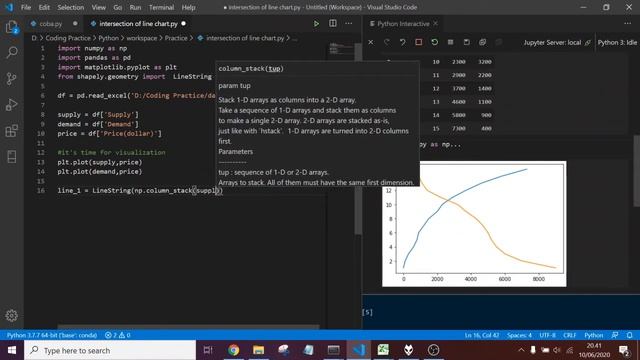The width and height of the screenshot is (640, 360).
Task: Open editor More Actions ellipsis menu
Action: coord(349,24)
